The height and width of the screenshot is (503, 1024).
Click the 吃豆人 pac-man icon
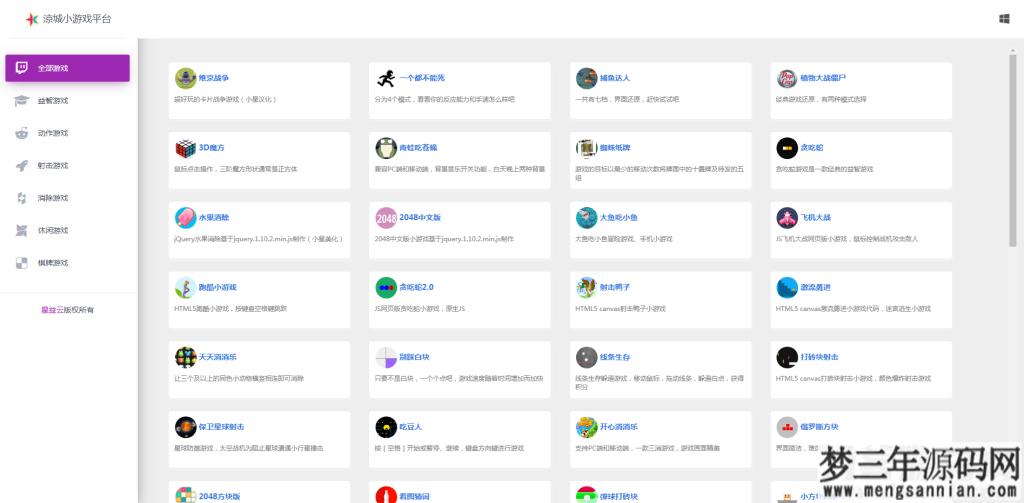386,427
